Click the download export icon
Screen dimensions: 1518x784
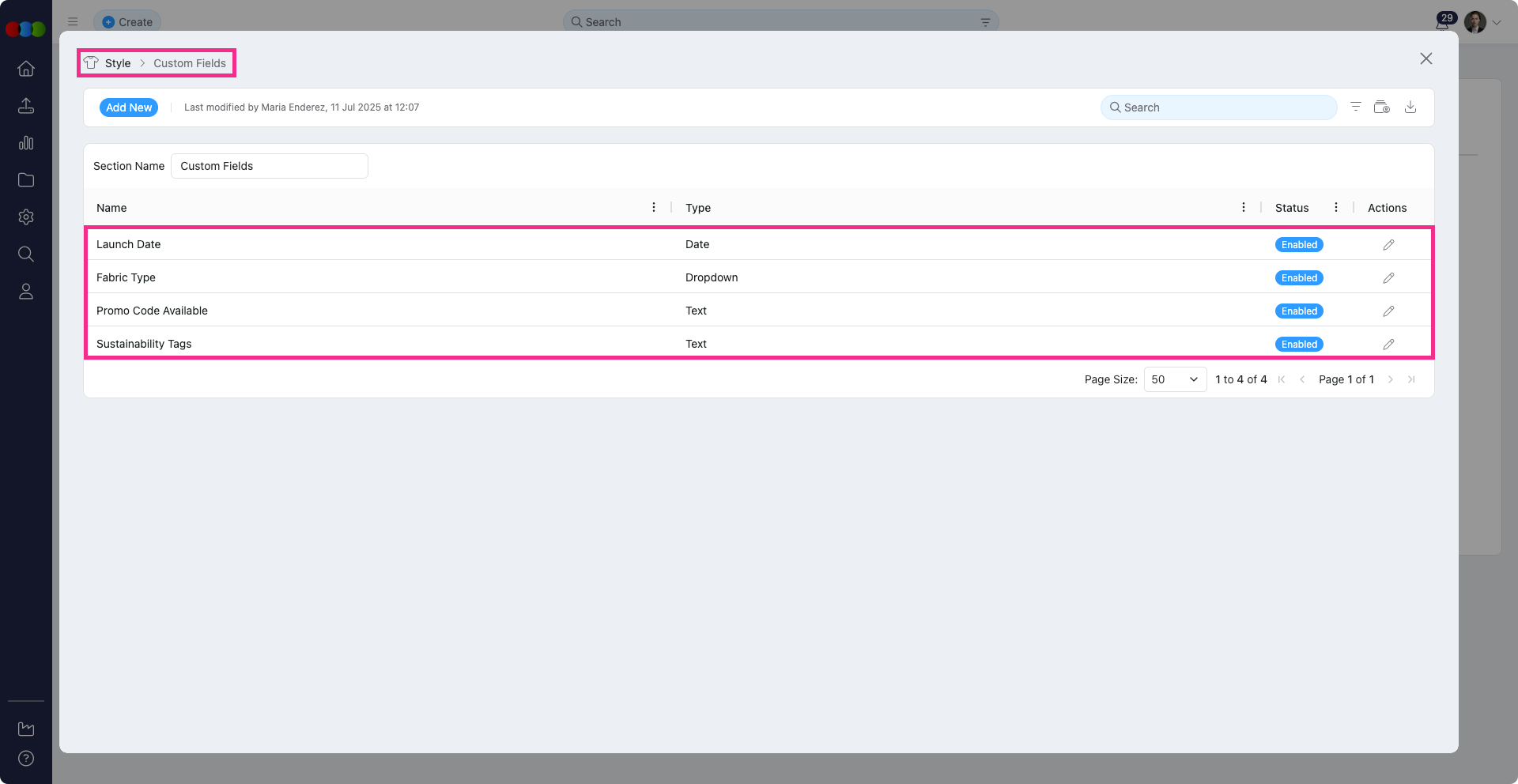(1410, 107)
